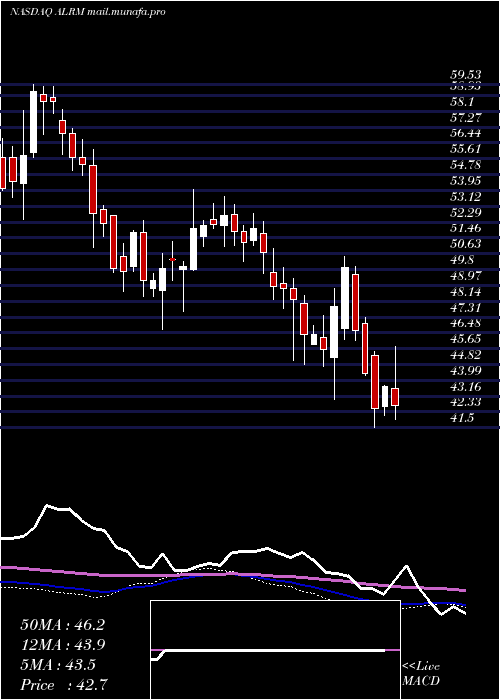Click the 55.61 price axis label
The height and width of the screenshot is (700, 500).
click(466, 150)
